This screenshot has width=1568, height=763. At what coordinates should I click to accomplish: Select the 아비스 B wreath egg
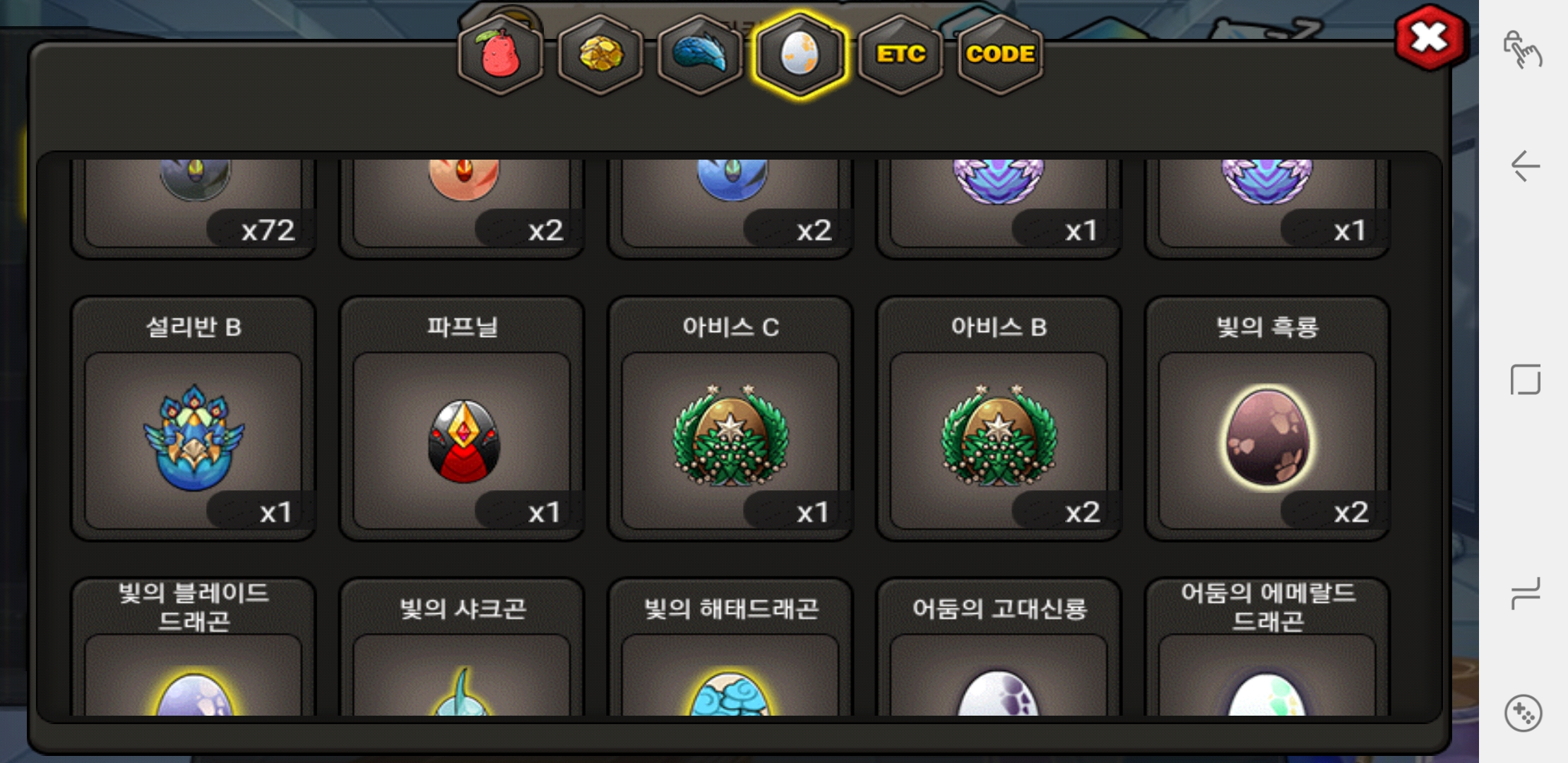999,419
